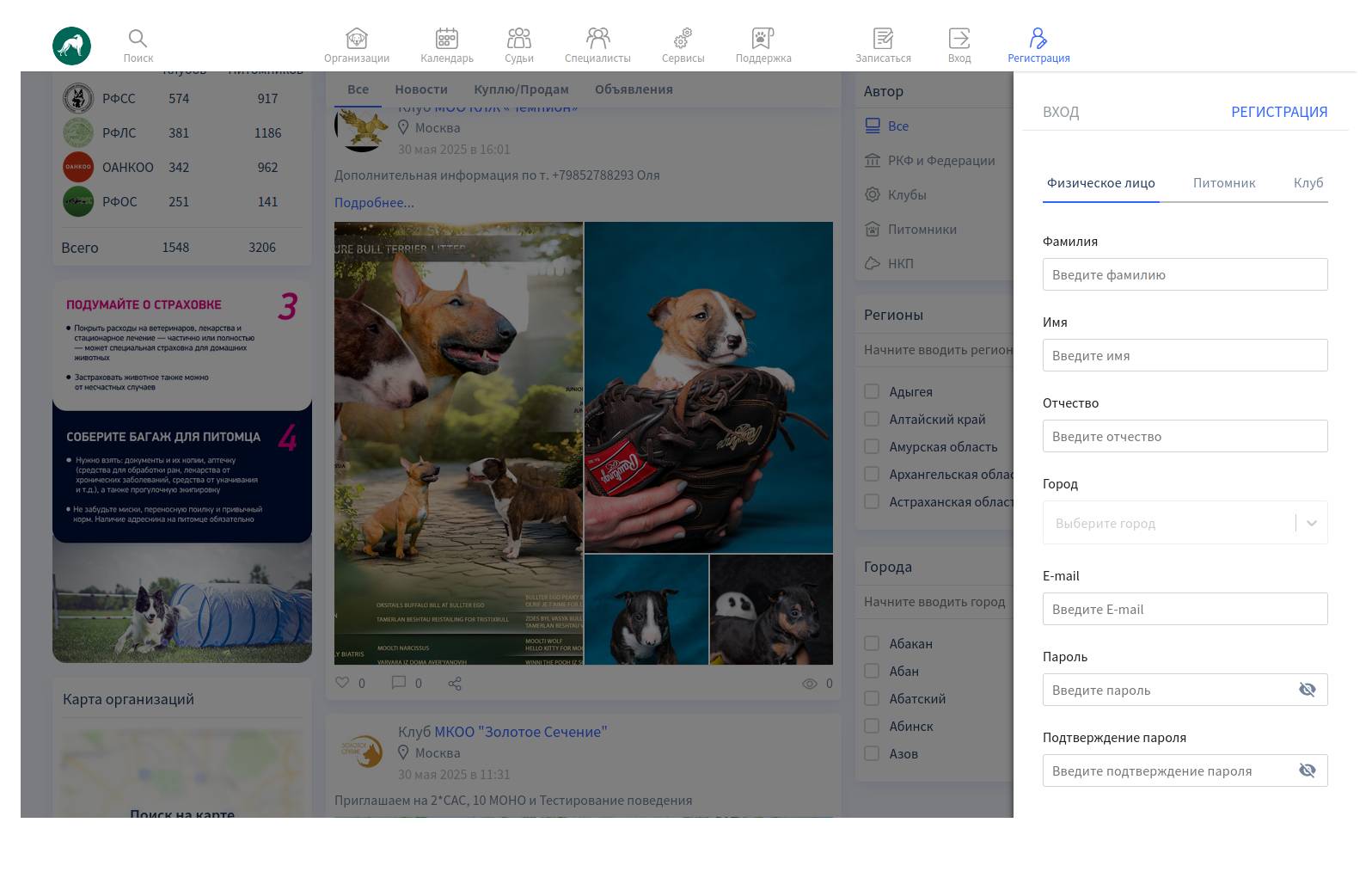Switch to the Объявления tab

(634, 89)
